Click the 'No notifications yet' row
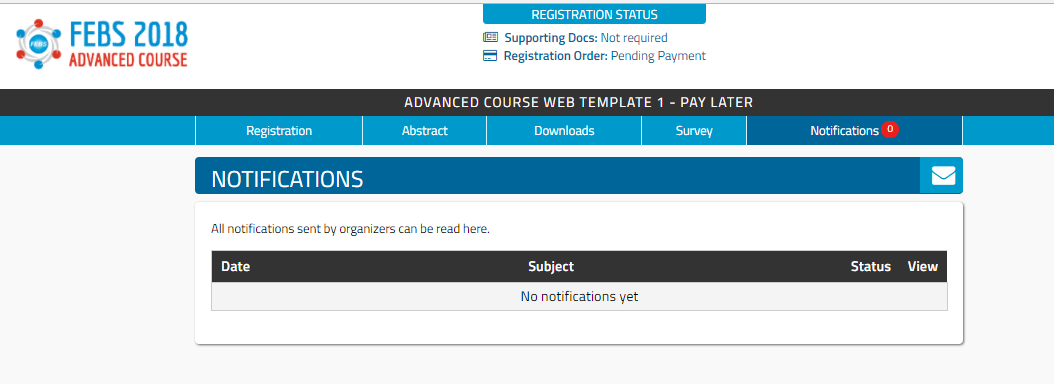Screen dimensions: 1054x384 pos(579,297)
